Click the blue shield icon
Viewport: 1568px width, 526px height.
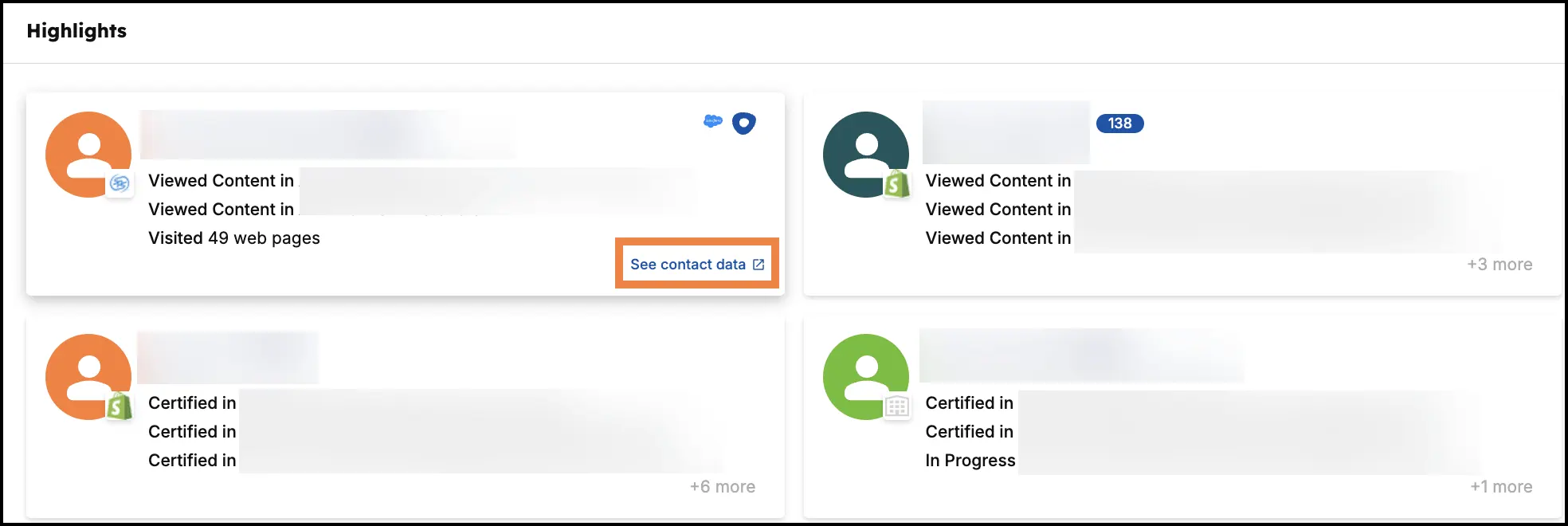coord(743,124)
